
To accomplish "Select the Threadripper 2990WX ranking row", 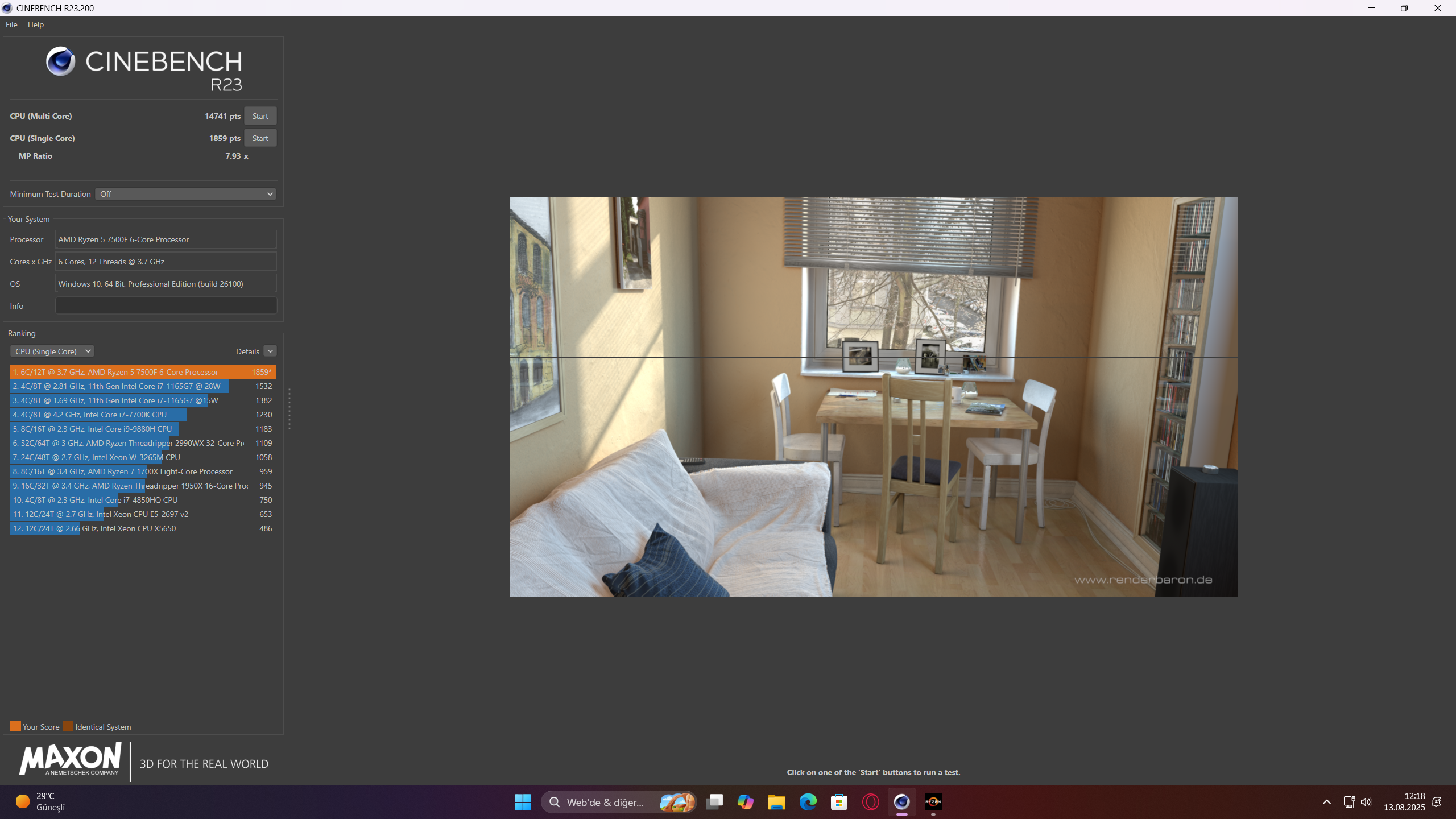I will pyautogui.click(x=143, y=443).
